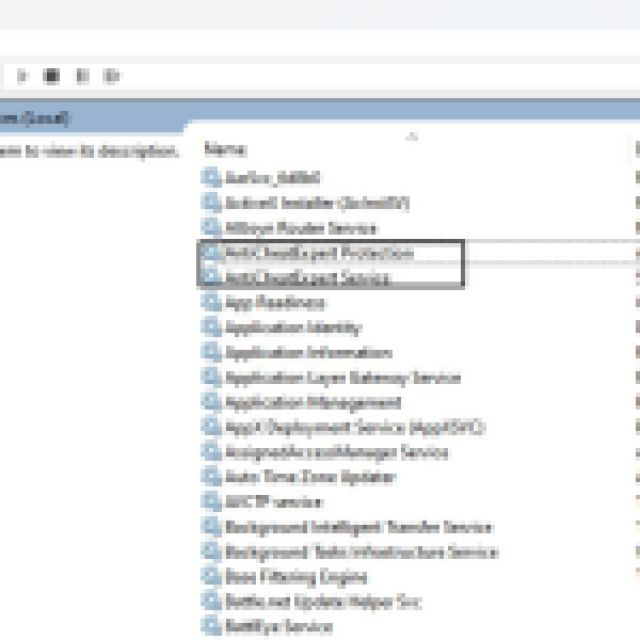This screenshot has height=640, width=640.
Task: Pick the Auto Time Zone Updater service
Action: 310,477
